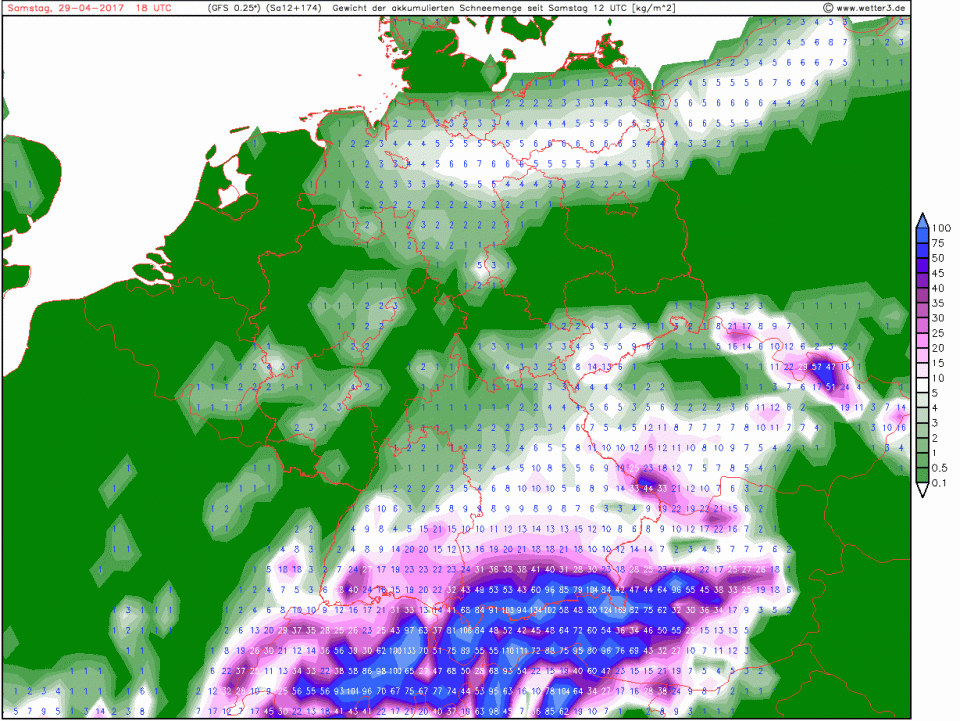The image size is (960, 721).
Task: Click the downward arrow below the color legend
Action: pos(921,490)
